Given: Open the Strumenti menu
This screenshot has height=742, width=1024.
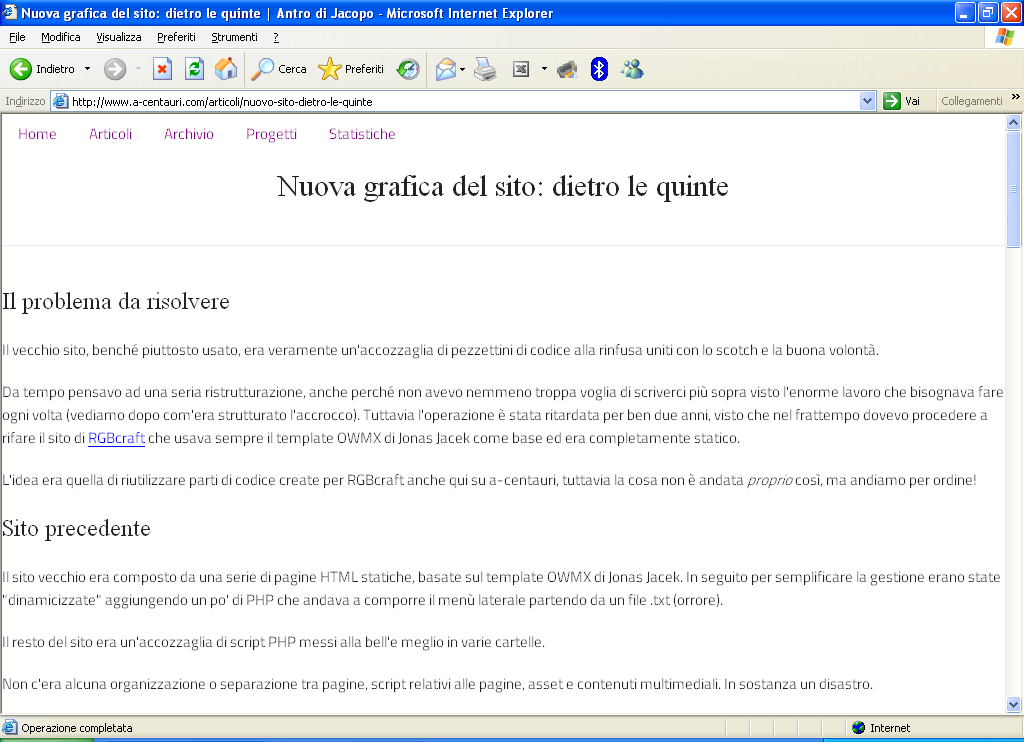Looking at the screenshot, I should click(234, 37).
